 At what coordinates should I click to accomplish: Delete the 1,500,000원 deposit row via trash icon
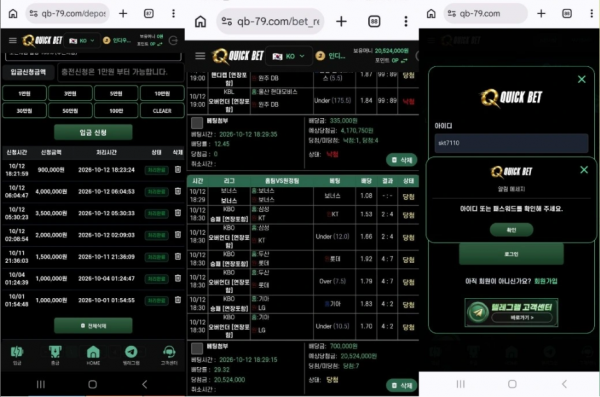pos(178,256)
